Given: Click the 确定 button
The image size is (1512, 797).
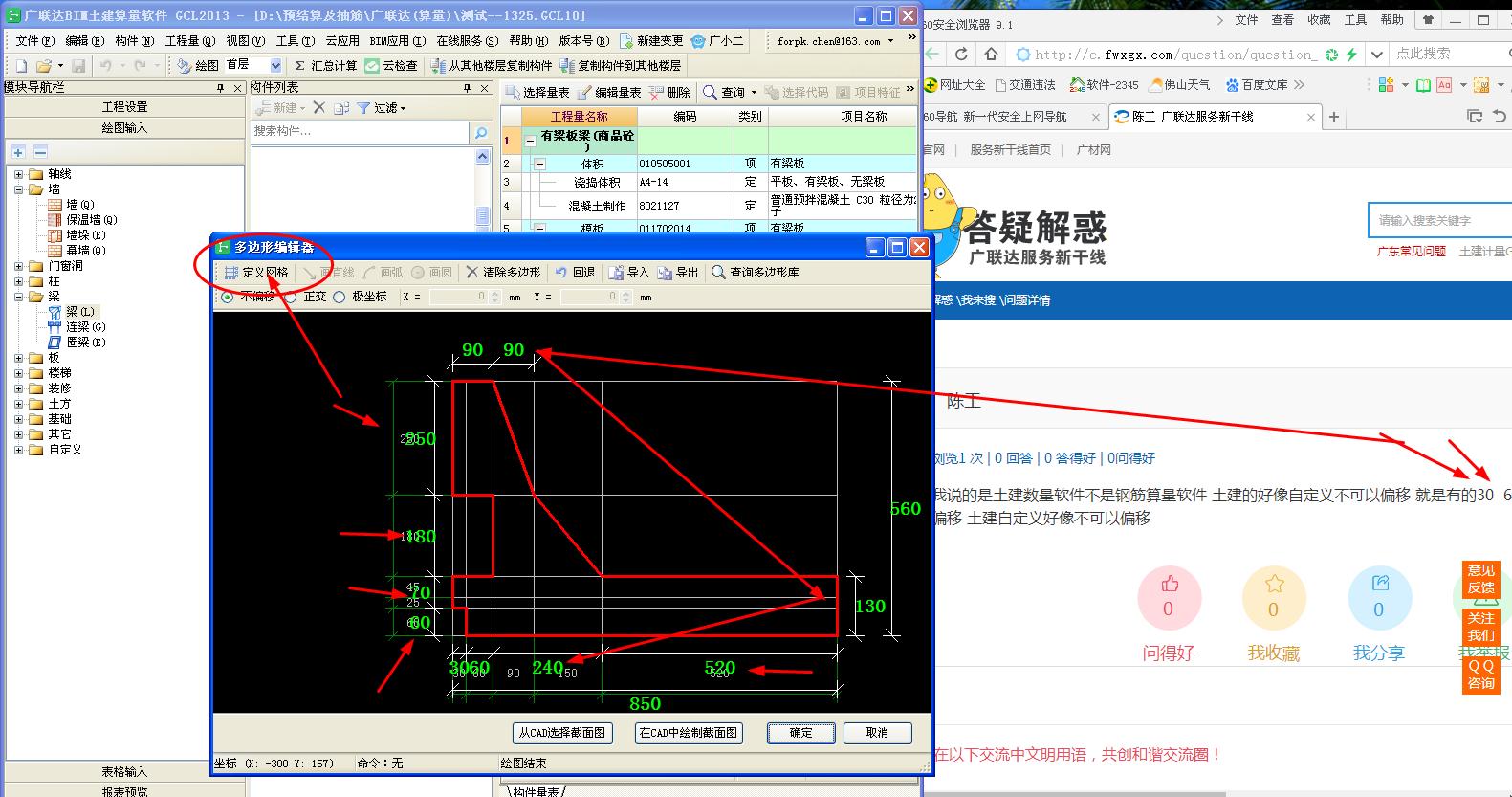Looking at the screenshot, I should tap(801, 733).
